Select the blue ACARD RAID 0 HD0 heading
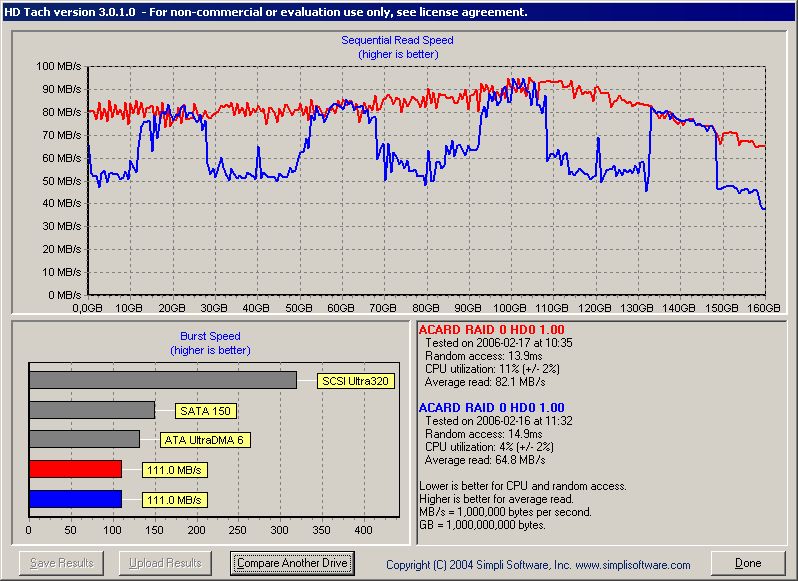 [x=491, y=408]
